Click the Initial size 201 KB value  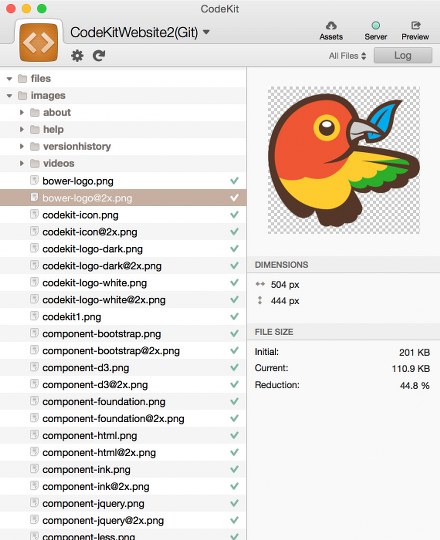(414, 352)
